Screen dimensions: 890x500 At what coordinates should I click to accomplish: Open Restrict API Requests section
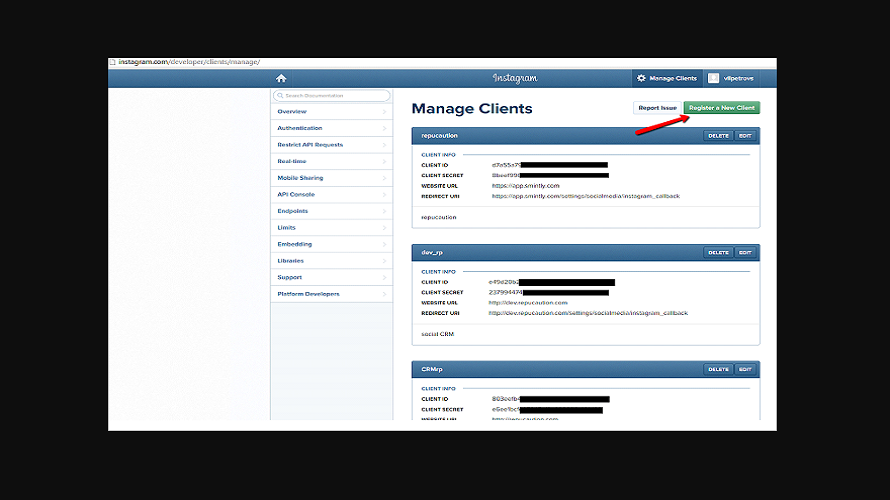[331, 145]
